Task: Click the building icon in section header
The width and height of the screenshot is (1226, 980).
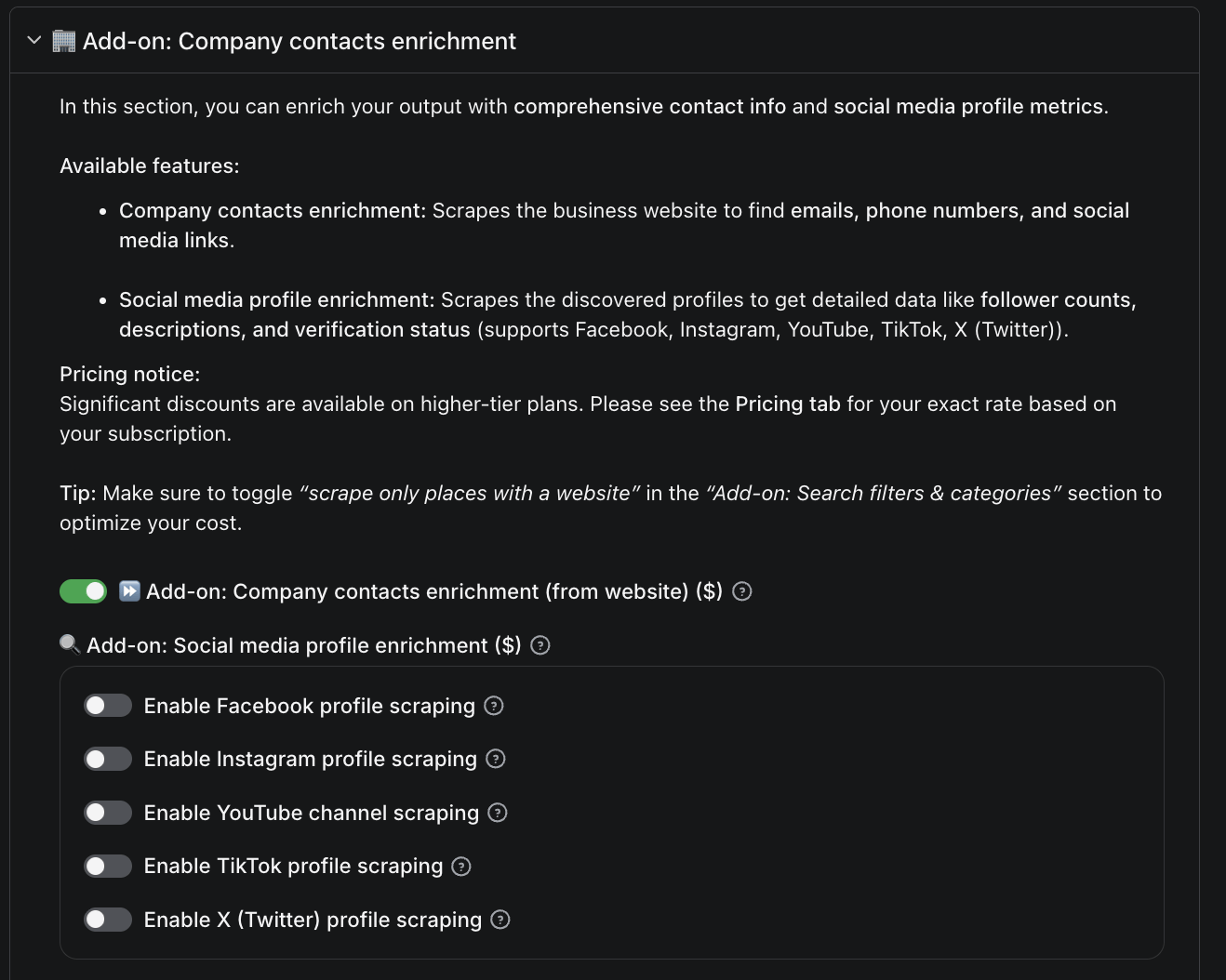Action: [x=63, y=41]
